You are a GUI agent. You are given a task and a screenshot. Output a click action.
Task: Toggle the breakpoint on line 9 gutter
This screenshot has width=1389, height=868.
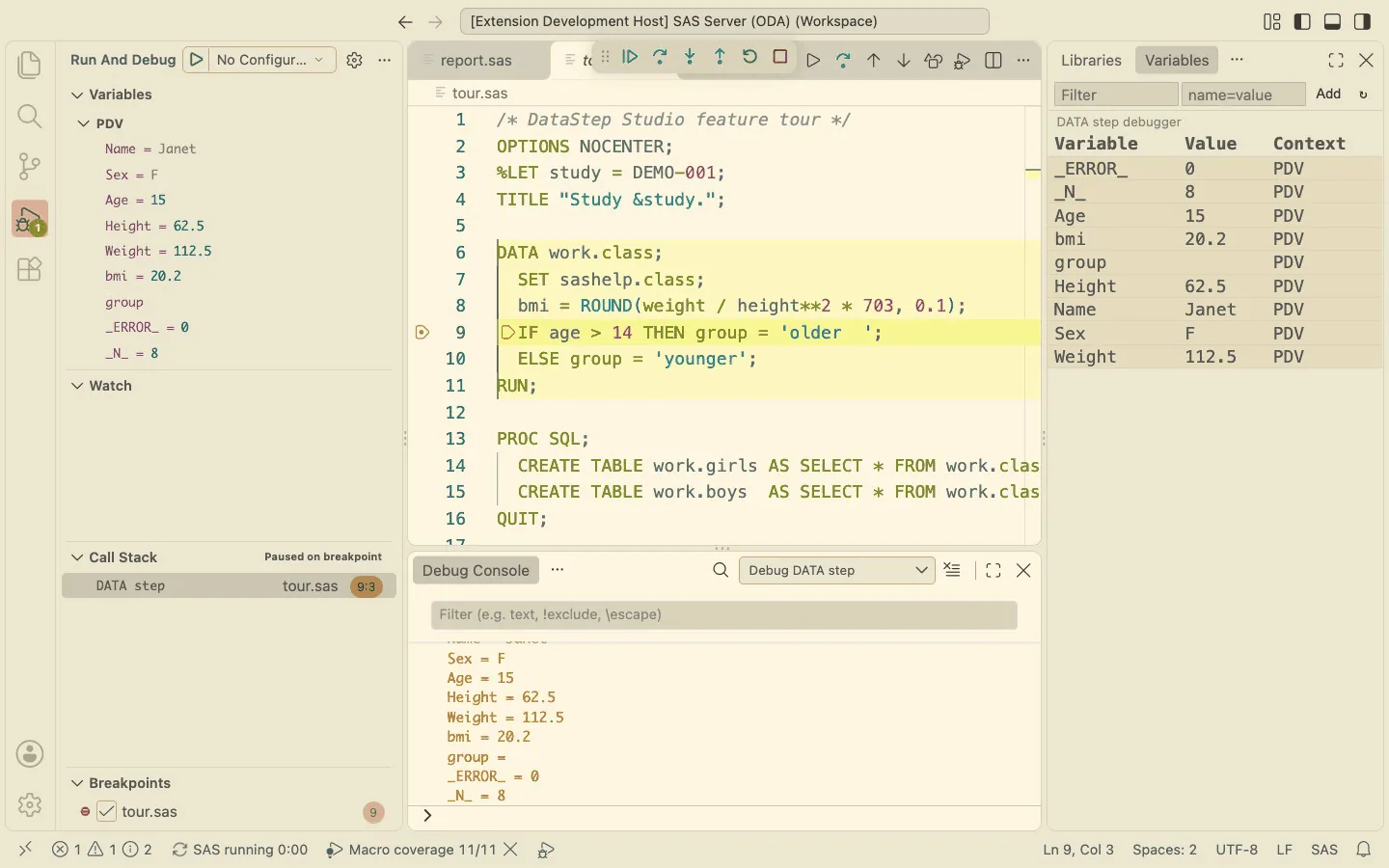[x=422, y=333]
